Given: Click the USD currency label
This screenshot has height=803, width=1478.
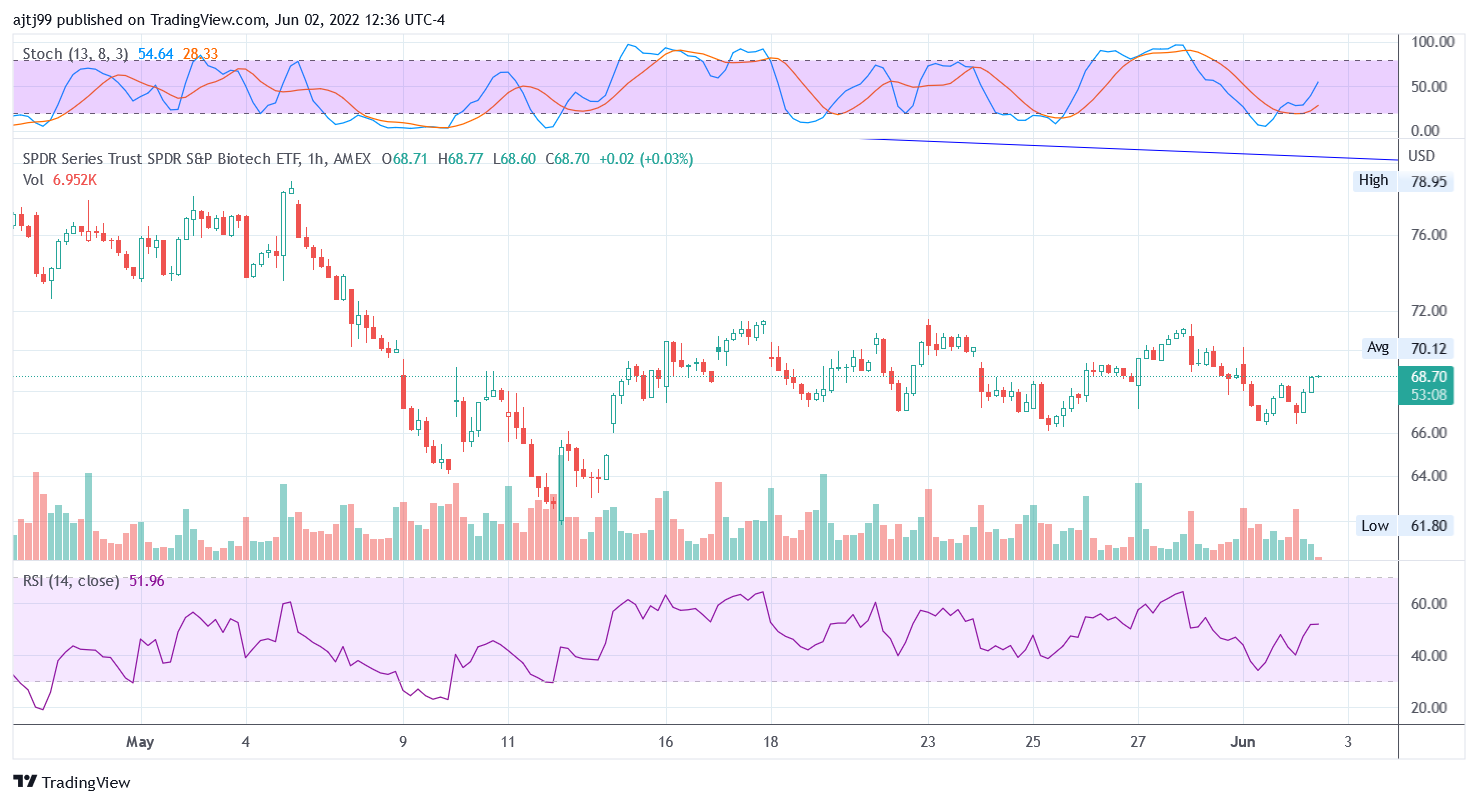Looking at the screenshot, I should [x=1422, y=156].
